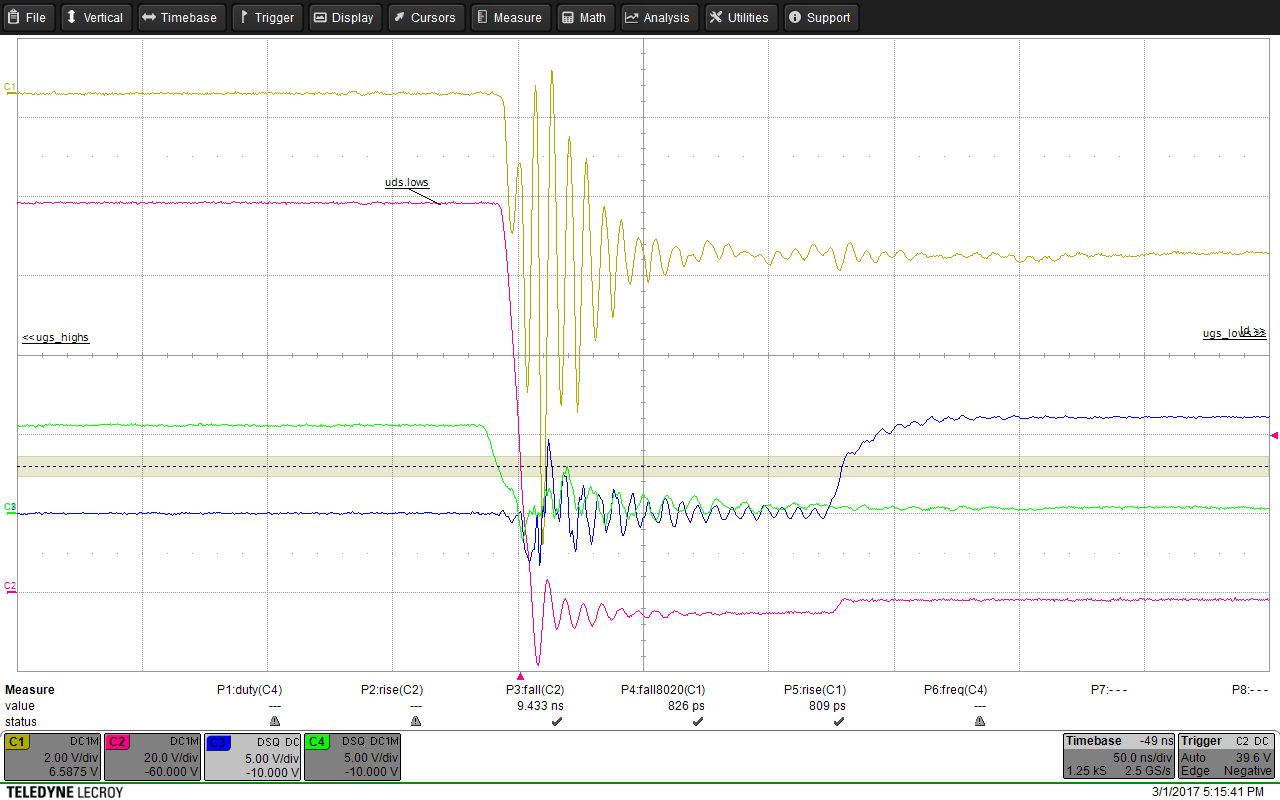Open the Analysis menu
This screenshot has width=1280, height=800.
pyautogui.click(x=659, y=17)
